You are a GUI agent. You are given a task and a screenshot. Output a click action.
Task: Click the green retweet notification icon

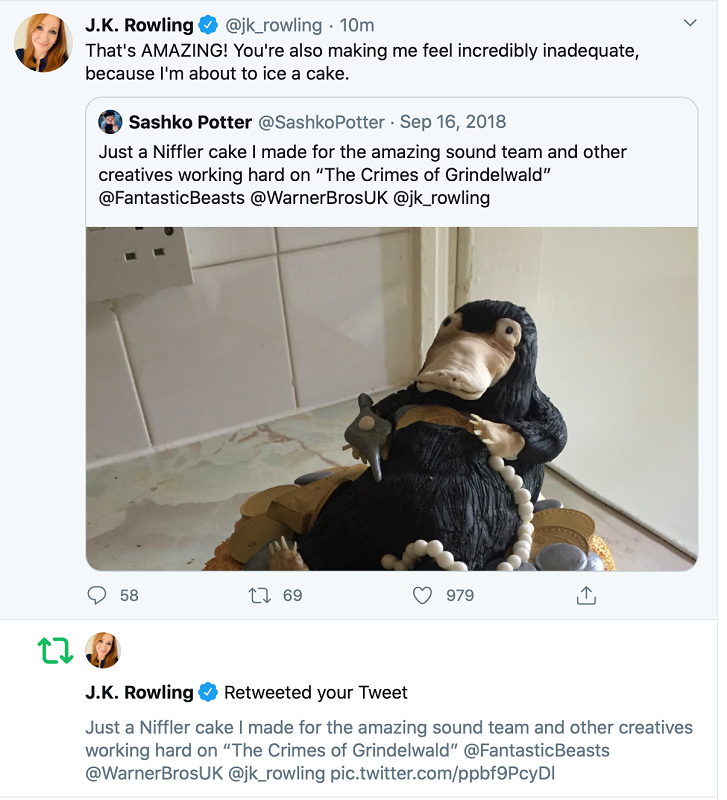(x=55, y=651)
